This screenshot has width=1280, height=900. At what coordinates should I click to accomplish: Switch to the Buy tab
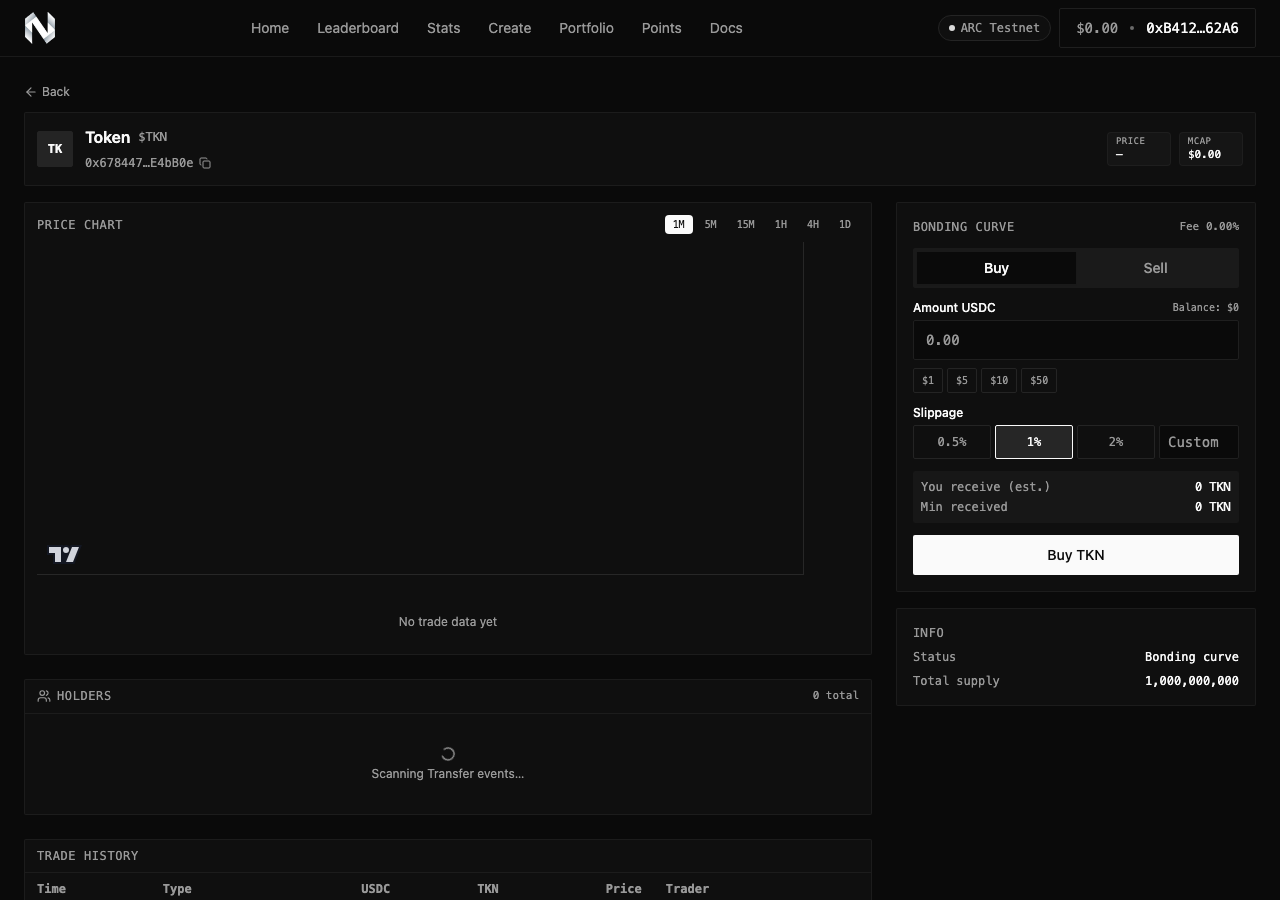pos(996,268)
